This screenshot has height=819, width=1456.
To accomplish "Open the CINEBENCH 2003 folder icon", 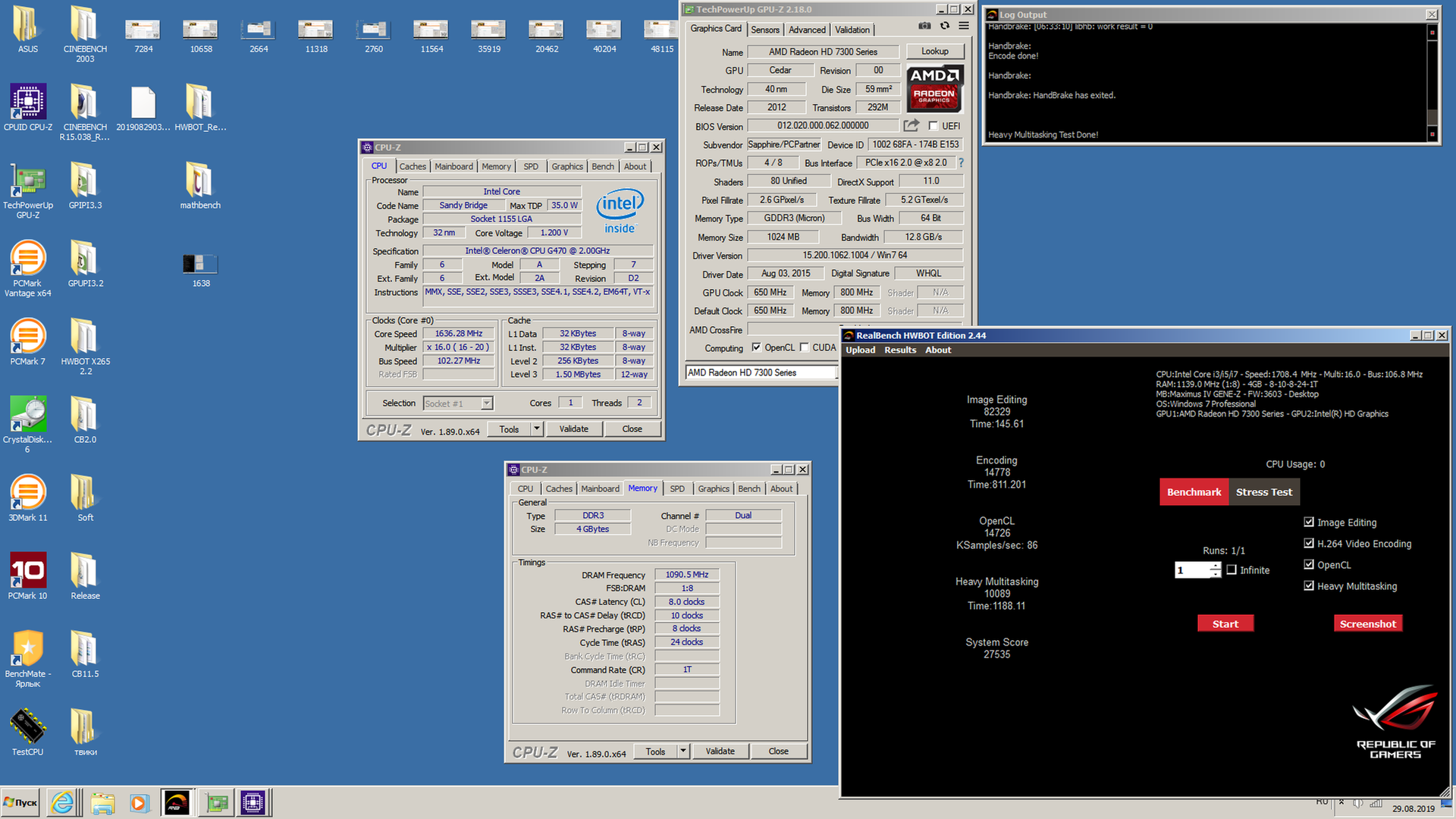I will click(x=85, y=33).
